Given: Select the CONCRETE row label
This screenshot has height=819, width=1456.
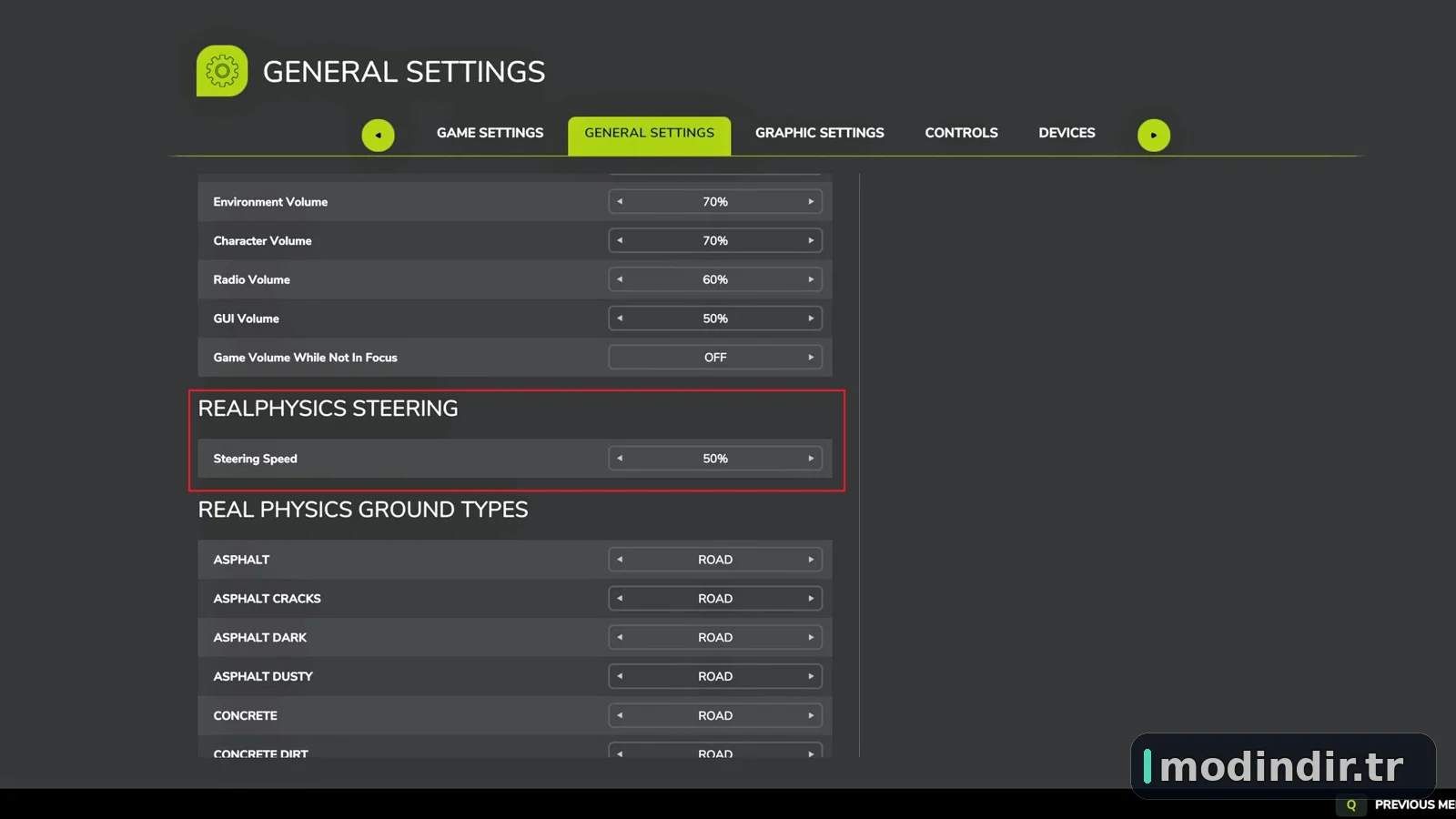Looking at the screenshot, I should 245,715.
